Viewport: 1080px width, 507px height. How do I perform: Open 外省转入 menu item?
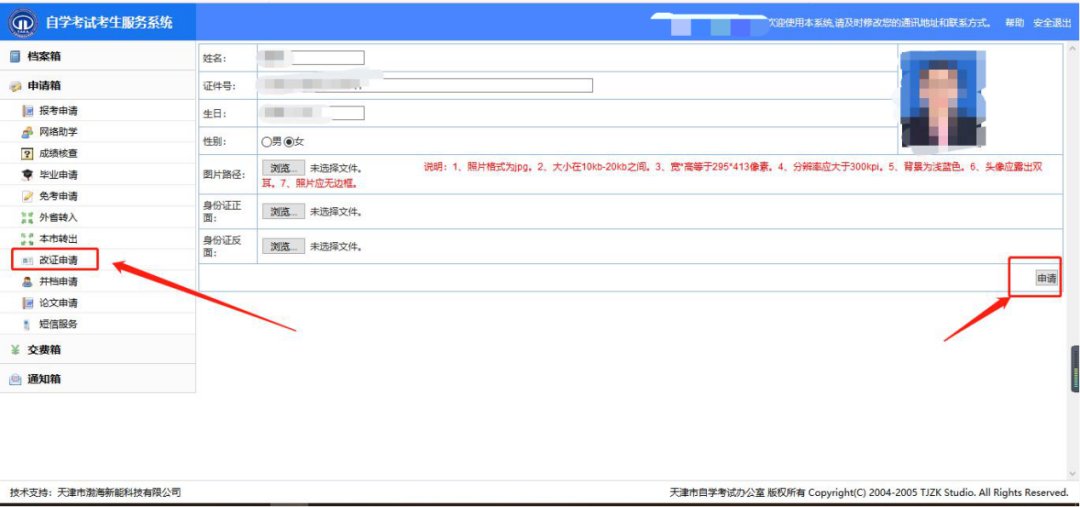tap(59, 218)
